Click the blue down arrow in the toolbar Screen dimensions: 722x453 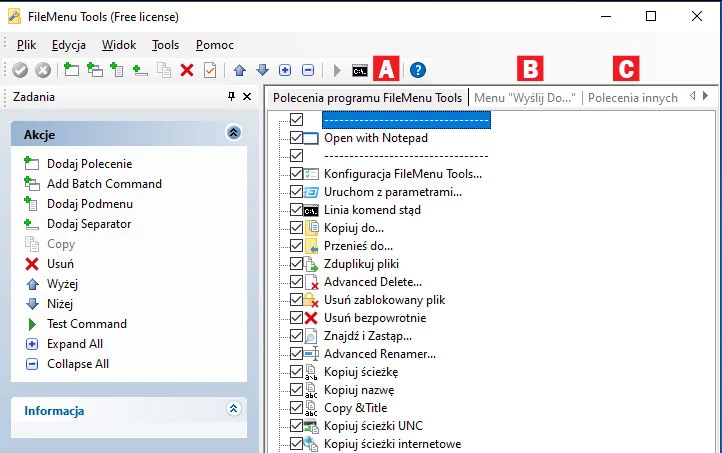coord(262,70)
